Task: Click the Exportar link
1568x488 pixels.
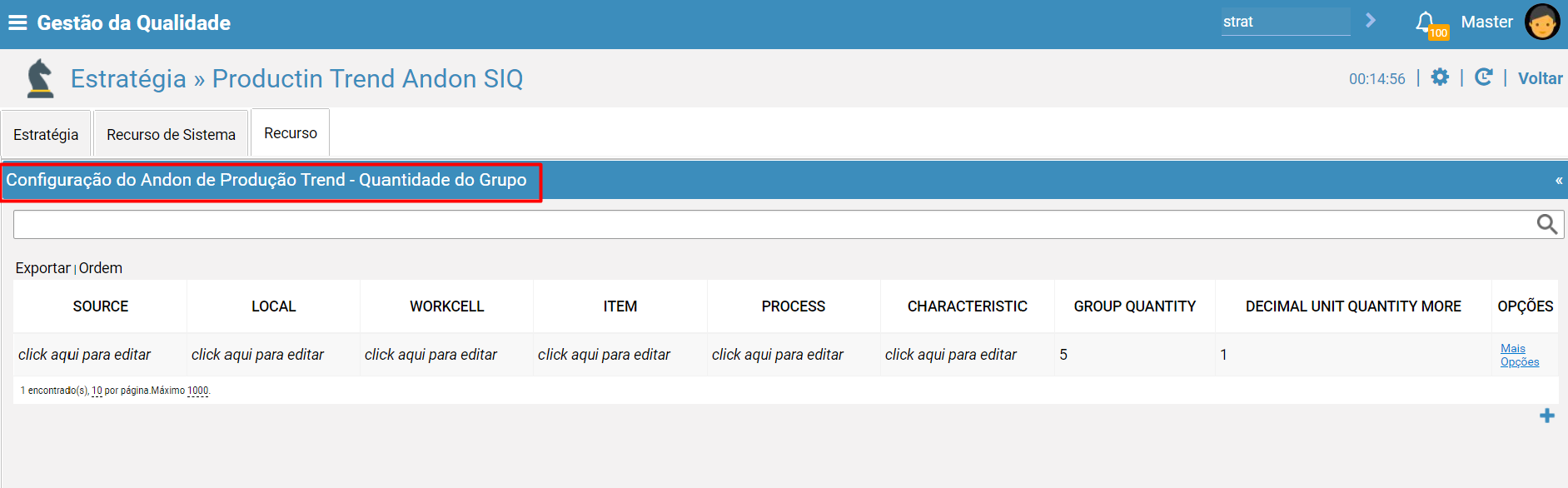Action: (x=42, y=268)
